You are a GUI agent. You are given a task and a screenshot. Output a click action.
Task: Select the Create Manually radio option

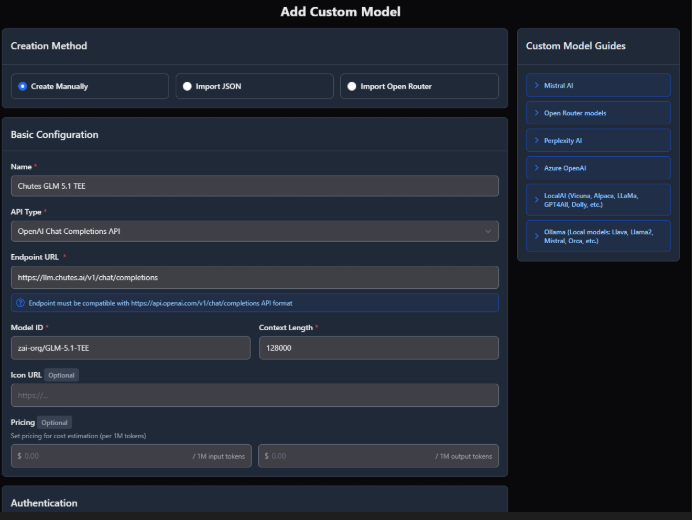click(x=90, y=86)
